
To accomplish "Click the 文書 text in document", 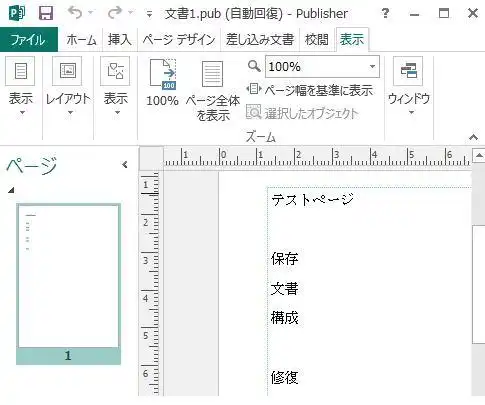I will 284,288.
